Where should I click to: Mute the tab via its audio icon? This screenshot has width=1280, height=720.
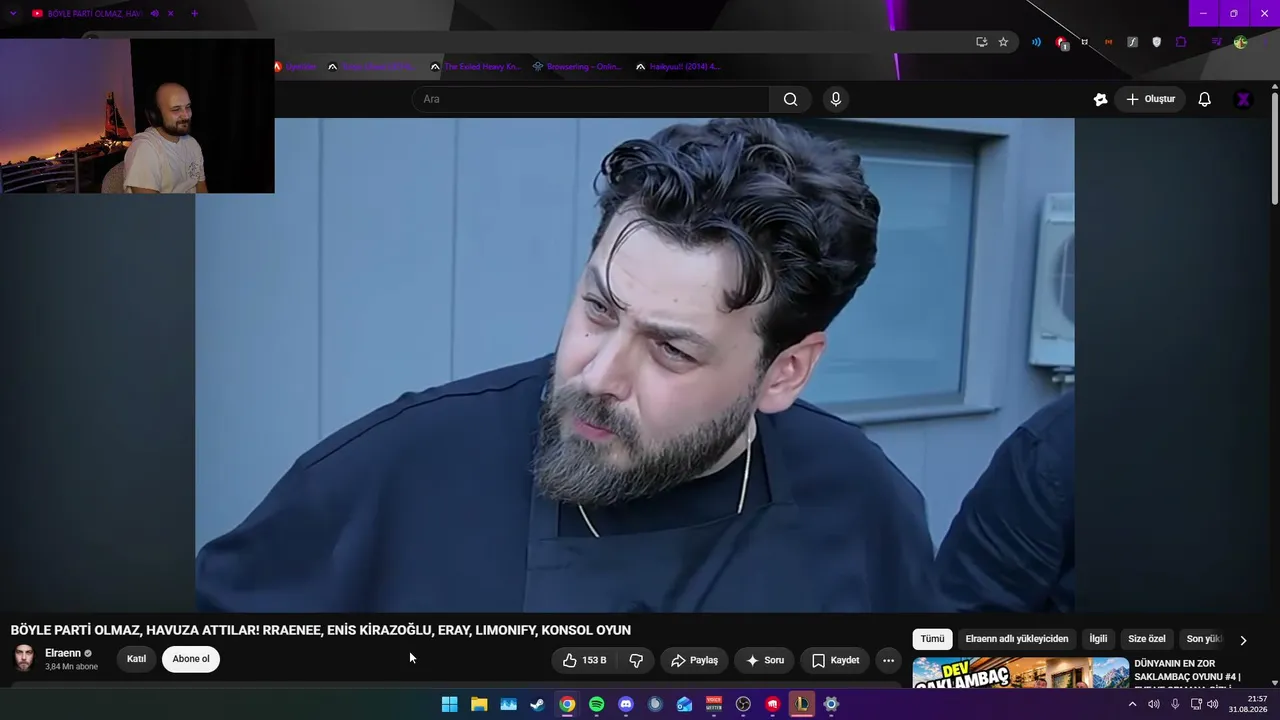pyautogui.click(x=155, y=14)
